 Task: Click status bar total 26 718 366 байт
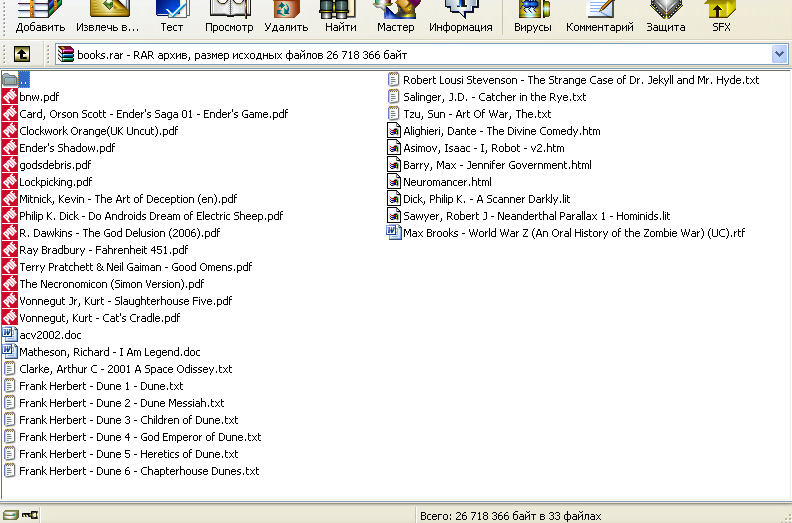(511, 516)
